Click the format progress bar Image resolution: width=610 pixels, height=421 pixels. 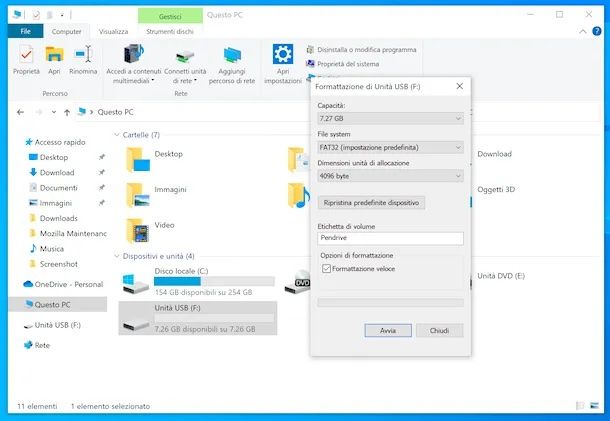pyautogui.click(x=390, y=303)
